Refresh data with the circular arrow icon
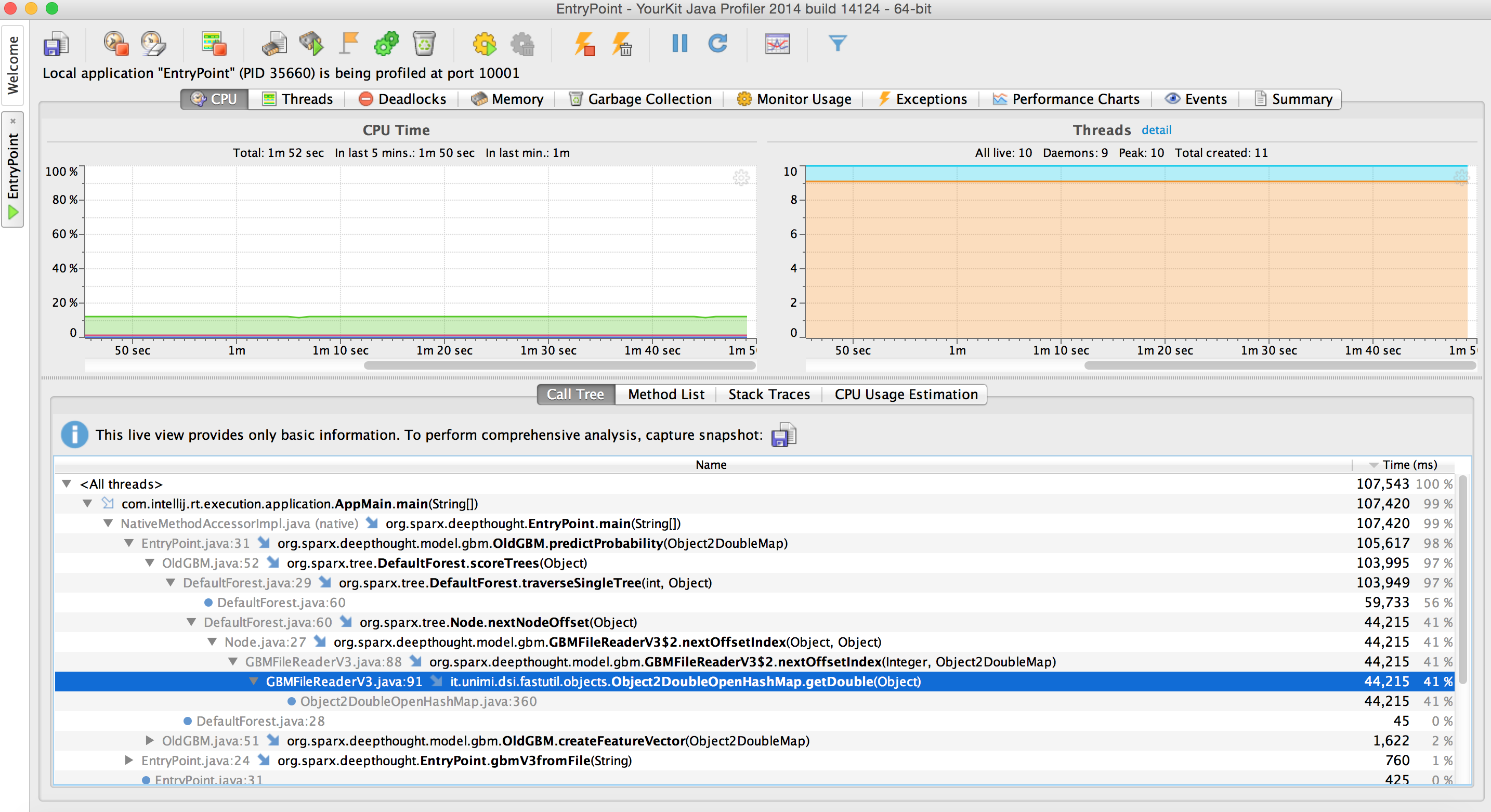 tap(718, 43)
